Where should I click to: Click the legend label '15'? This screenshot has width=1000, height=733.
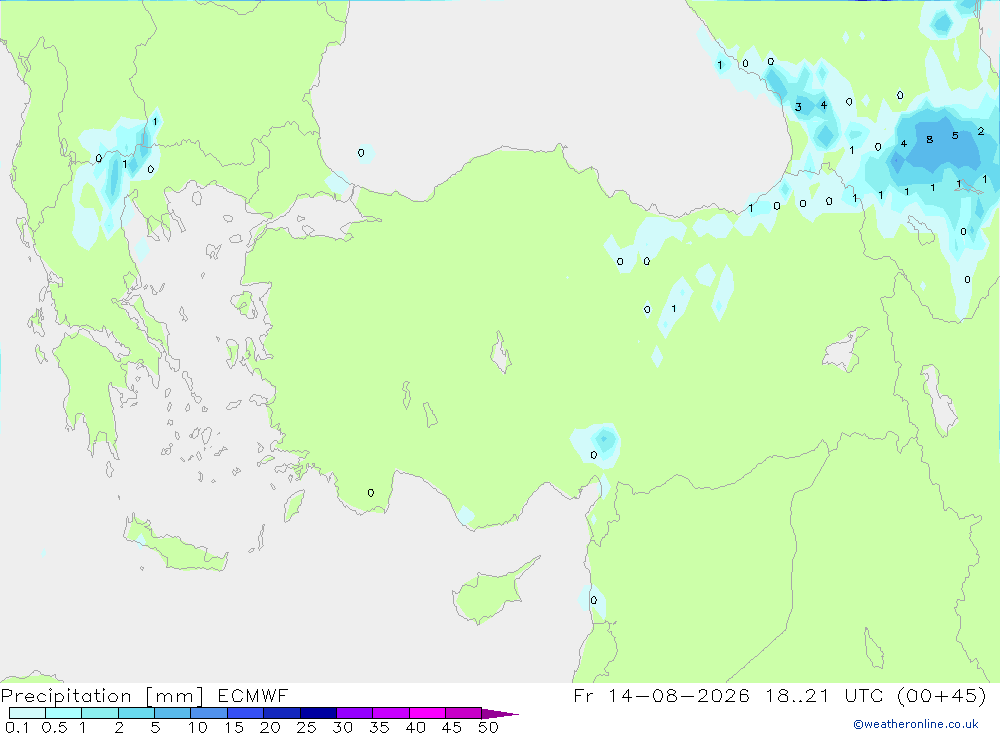(234, 727)
